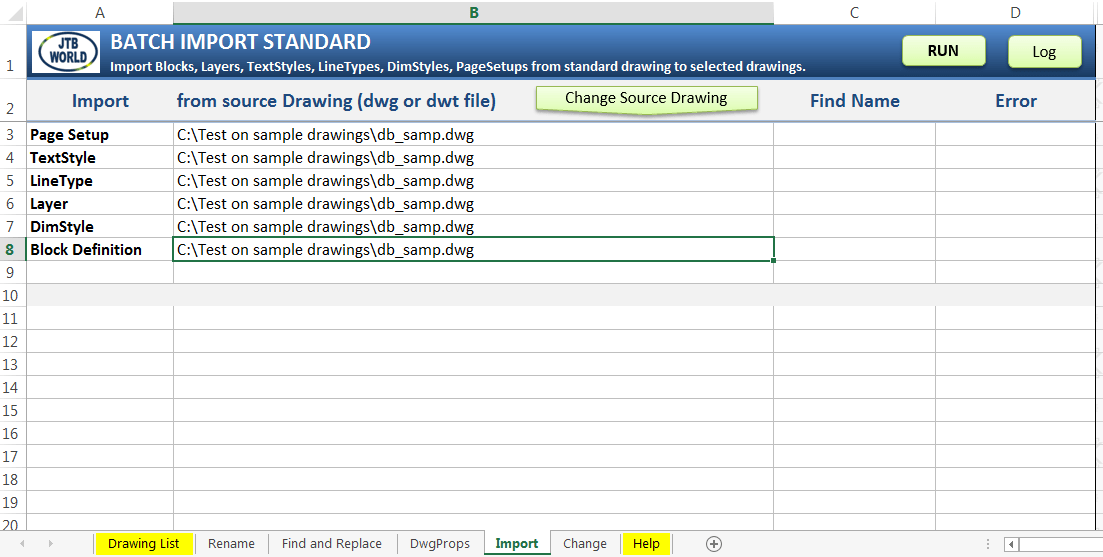The height and width of the screenshot is (557, 1103).
Task: Click the horizontal scrollbar left arrow
Action: [1012, 544]
